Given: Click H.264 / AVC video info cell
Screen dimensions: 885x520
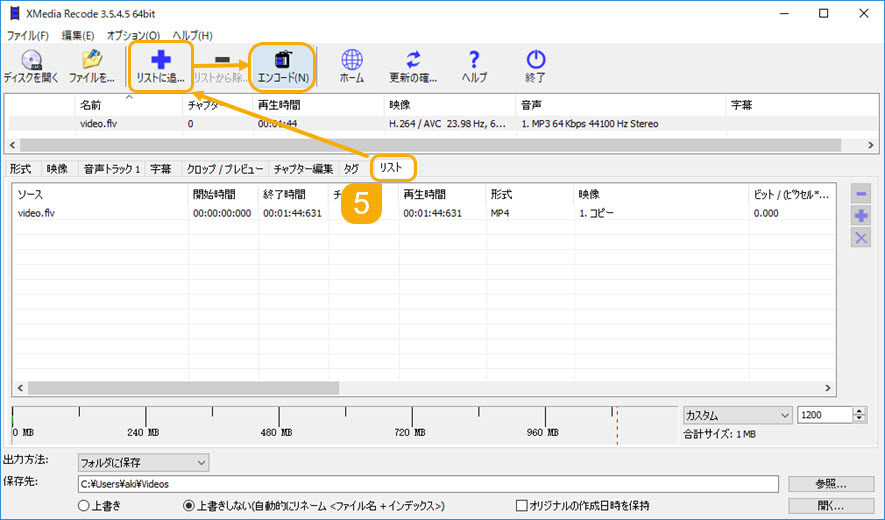Looking at the screenshot, I should [447, 124].
